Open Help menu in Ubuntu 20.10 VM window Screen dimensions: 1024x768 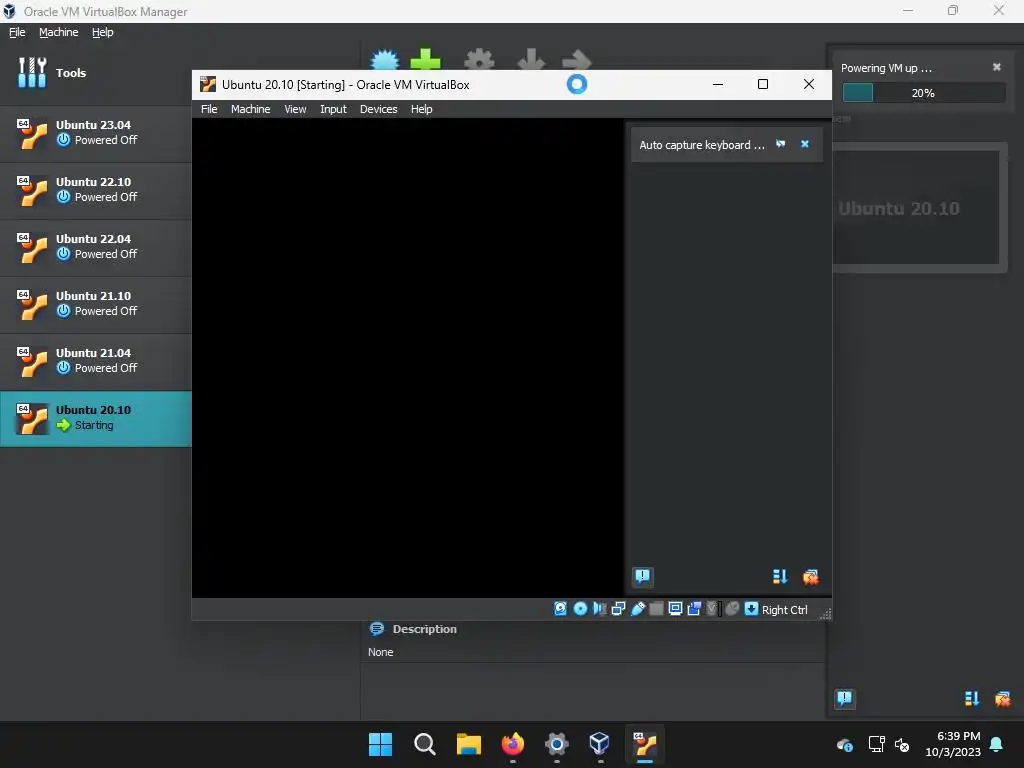click(x=421, y=109)
